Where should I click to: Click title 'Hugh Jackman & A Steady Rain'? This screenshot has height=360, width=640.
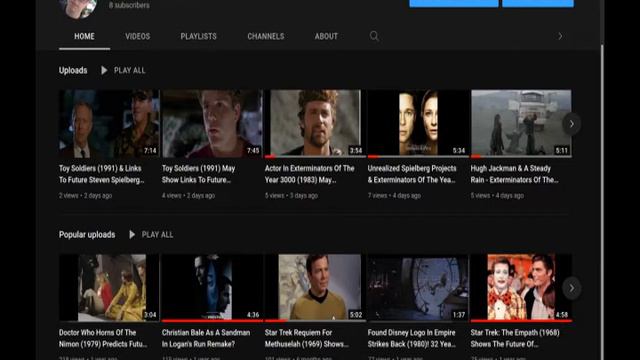pyautogui.click(x=514, y=174)
